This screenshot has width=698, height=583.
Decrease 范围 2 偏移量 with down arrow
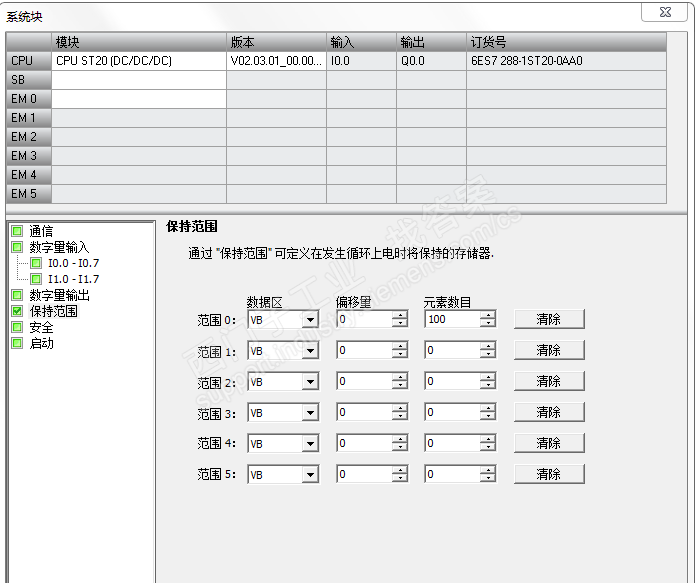tap(400, 385)
